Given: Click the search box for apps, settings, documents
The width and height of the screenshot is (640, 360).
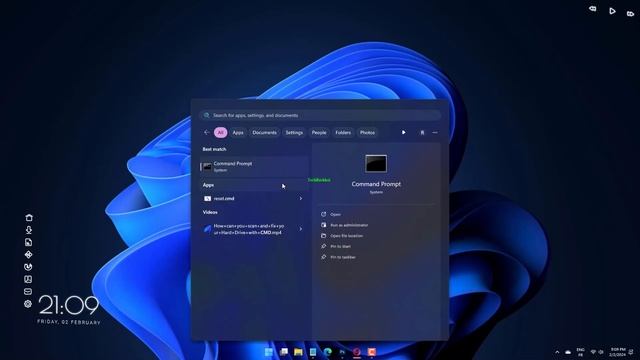Looking at the screenshot, I should 320,116.
